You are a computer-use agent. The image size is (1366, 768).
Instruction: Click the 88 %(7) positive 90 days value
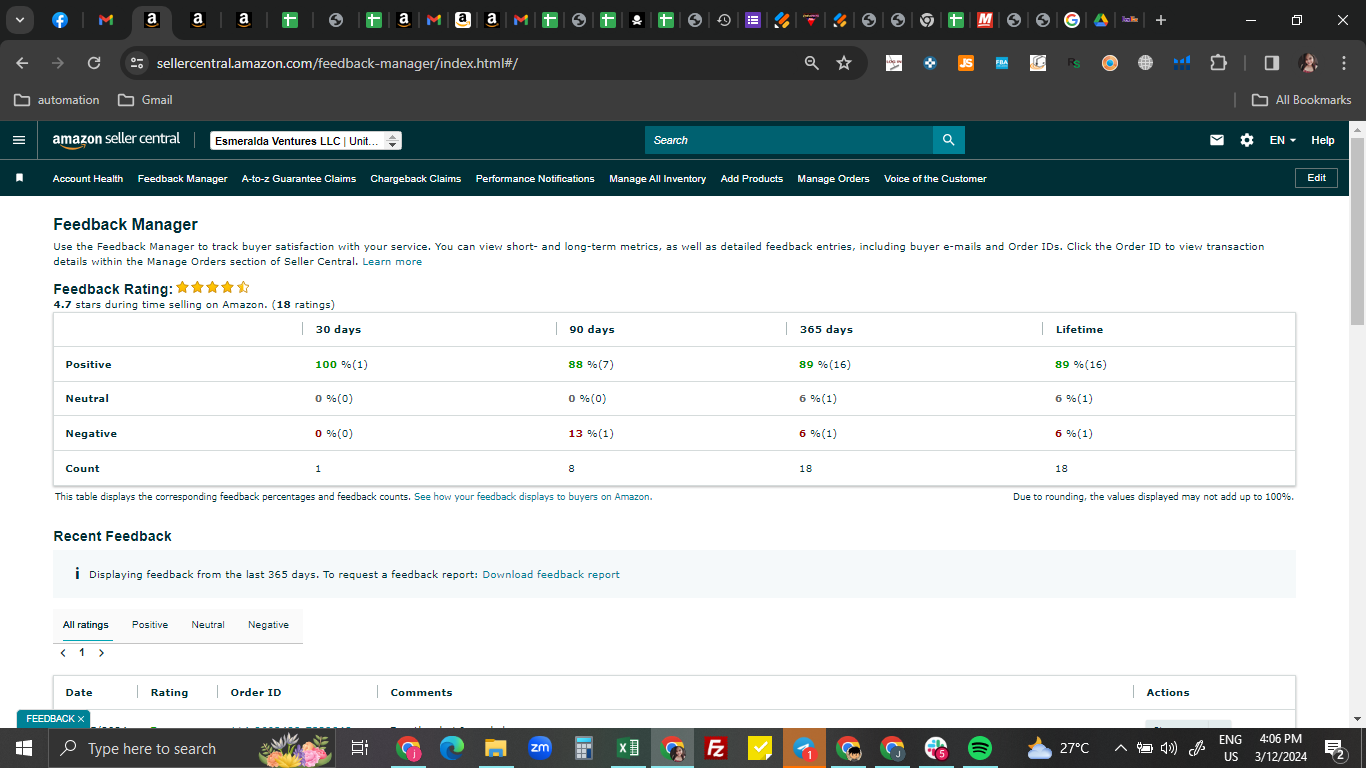591,365
